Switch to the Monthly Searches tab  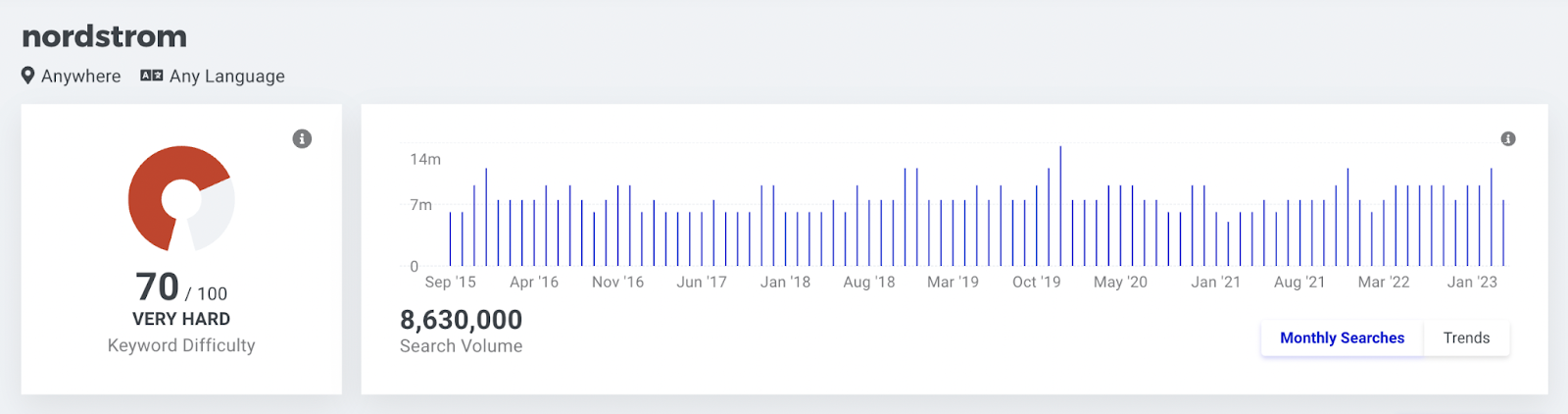click(1342, 337)
